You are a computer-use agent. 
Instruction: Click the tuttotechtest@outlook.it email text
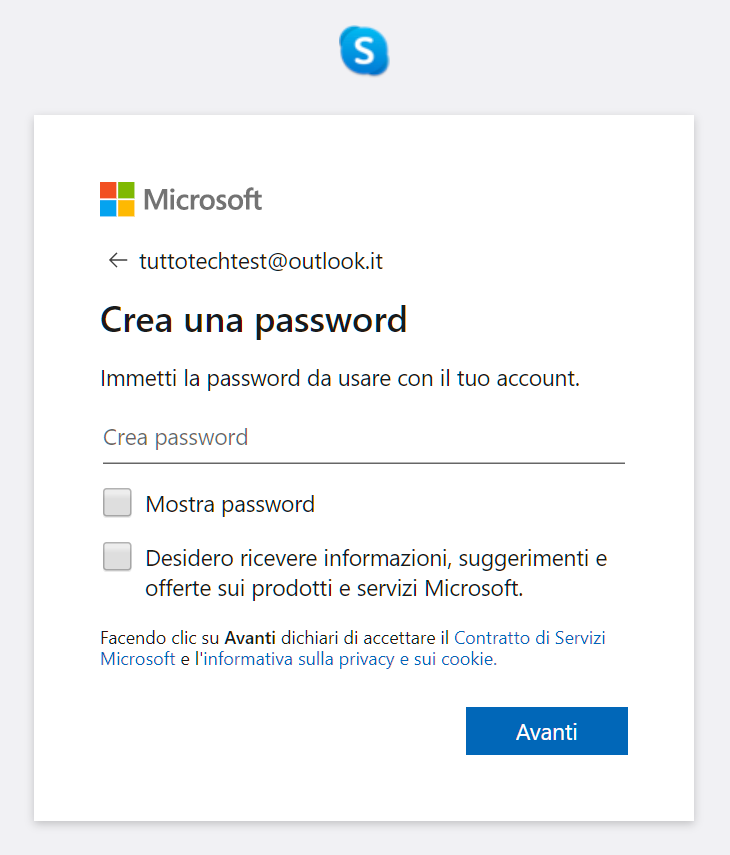[261, 262]
